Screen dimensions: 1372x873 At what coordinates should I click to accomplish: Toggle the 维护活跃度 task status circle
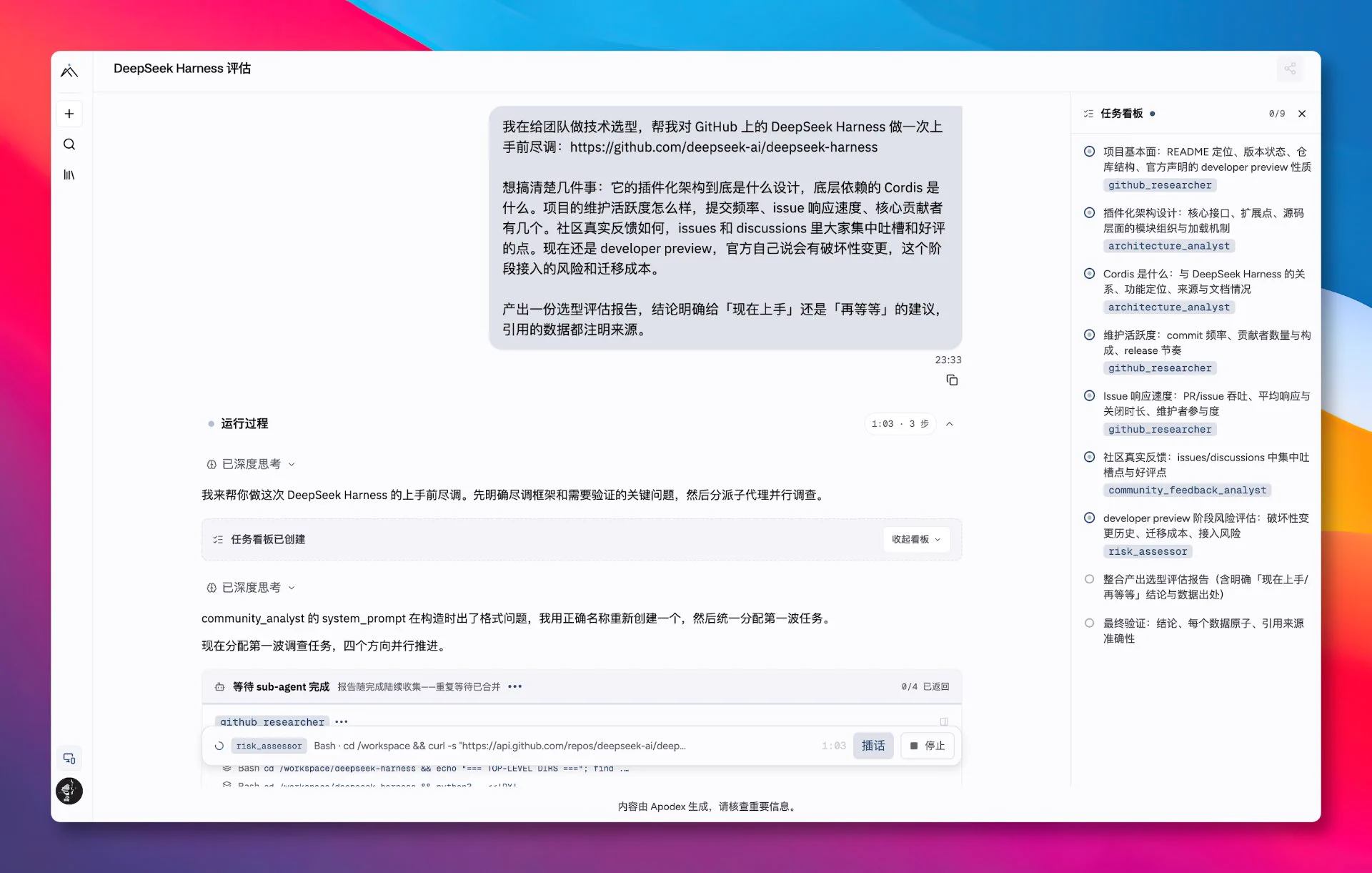(1089, 335)
